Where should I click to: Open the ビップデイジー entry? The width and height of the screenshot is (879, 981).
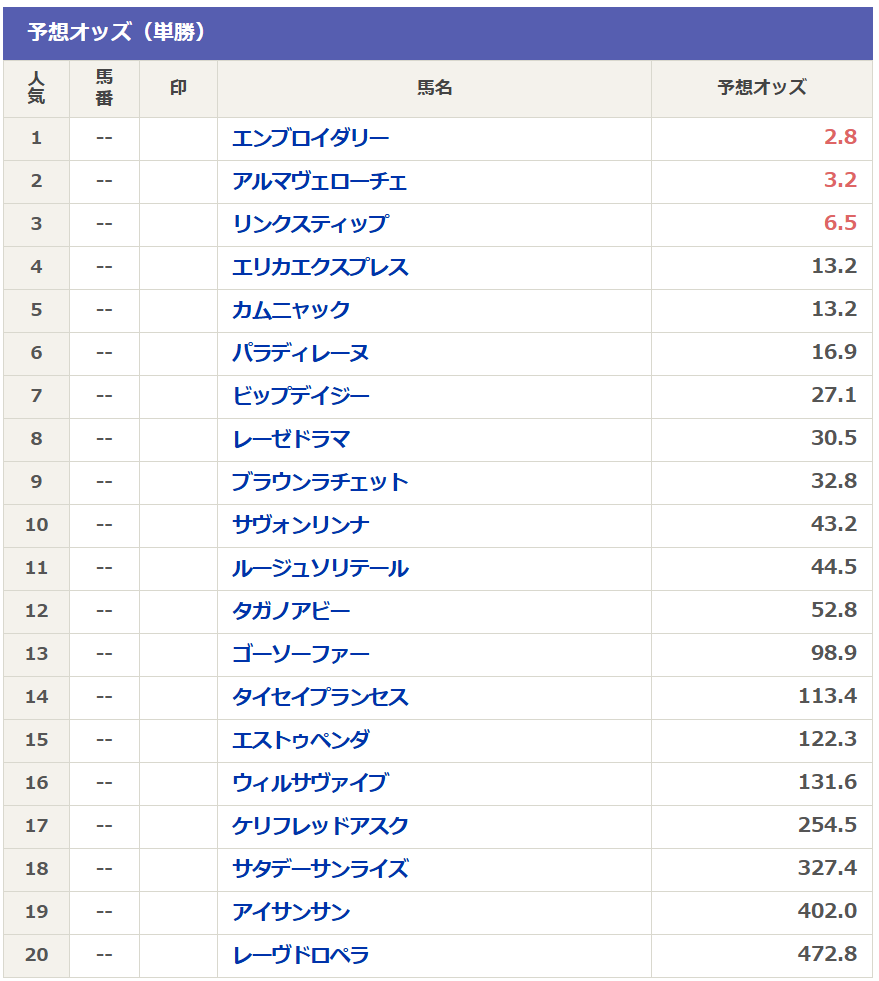tap(300, 396)
